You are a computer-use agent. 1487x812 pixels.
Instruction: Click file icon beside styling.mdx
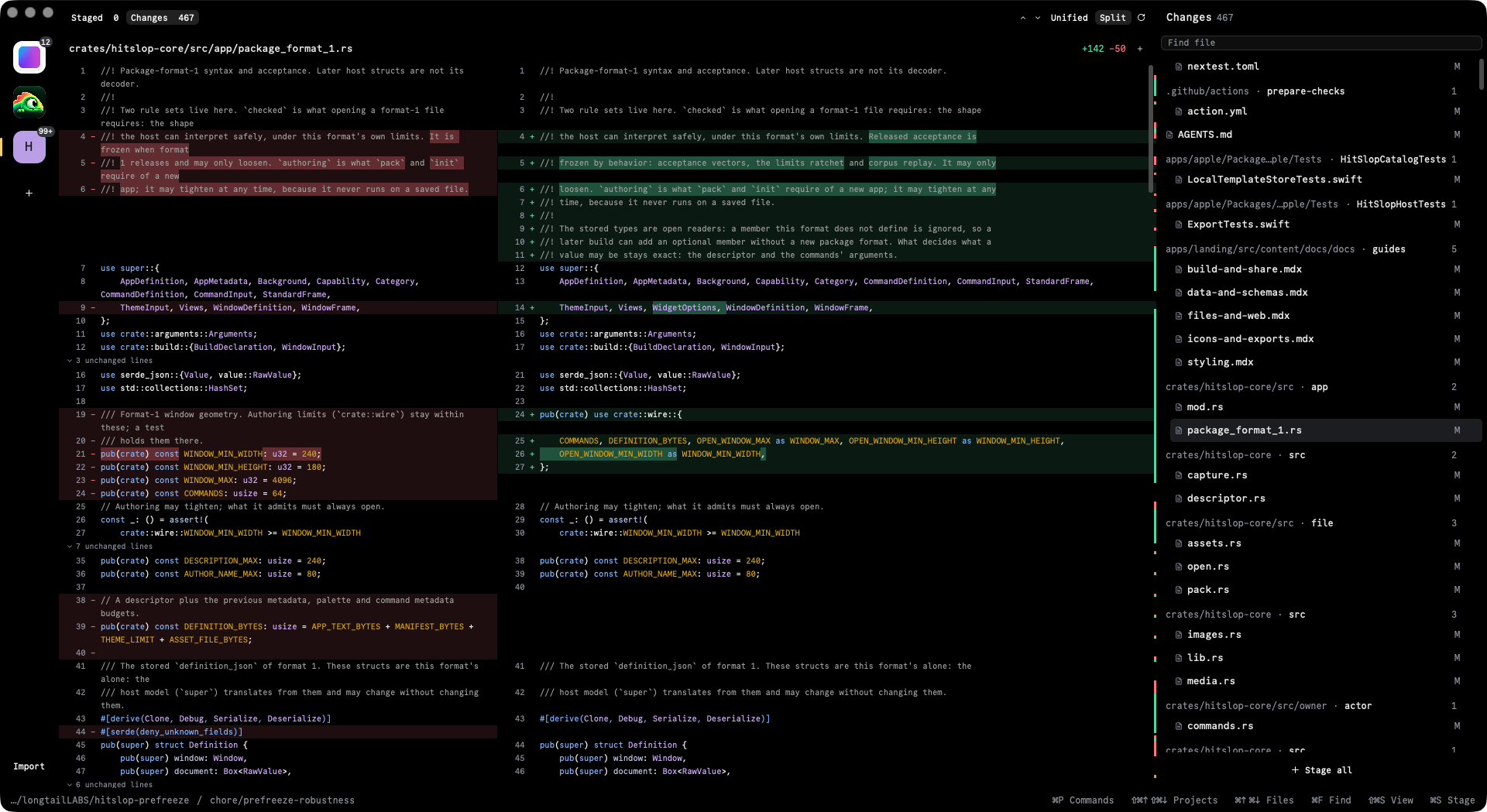click(x=1179, y=362)
